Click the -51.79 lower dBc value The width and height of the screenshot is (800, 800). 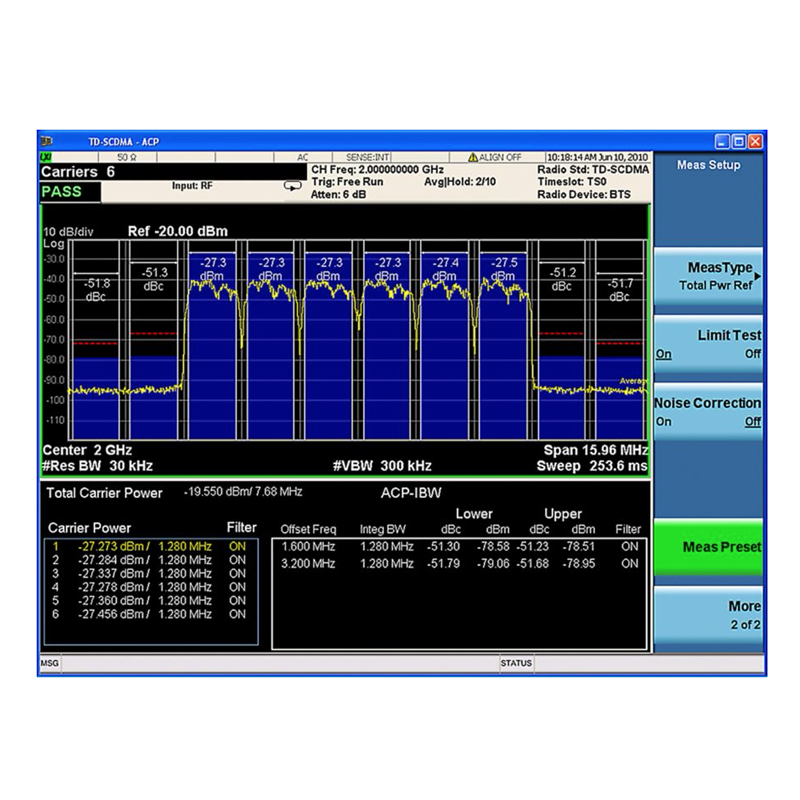click(443, 564)
